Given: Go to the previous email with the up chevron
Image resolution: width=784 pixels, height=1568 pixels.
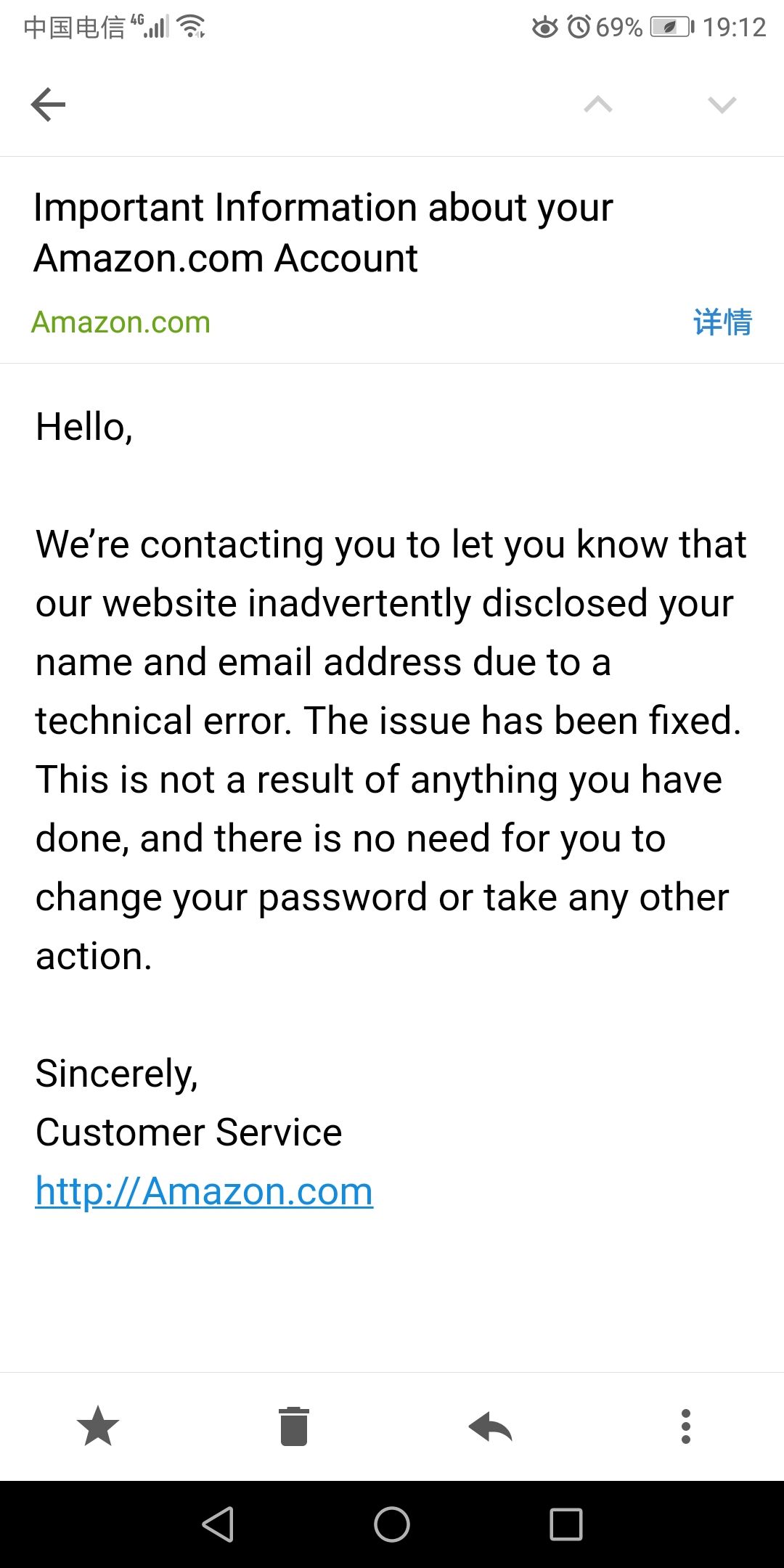Looking at the screenshot, I should tap(598, 105).
